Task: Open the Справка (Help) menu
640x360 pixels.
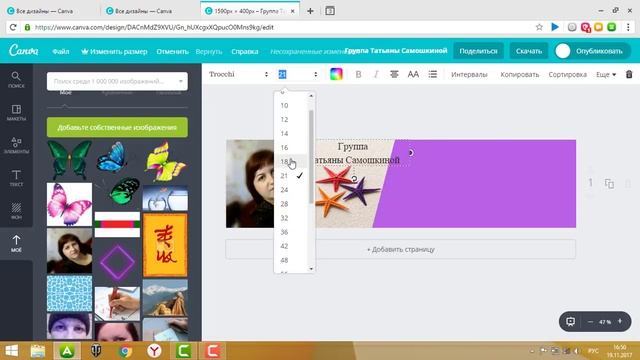Action: 245,51
